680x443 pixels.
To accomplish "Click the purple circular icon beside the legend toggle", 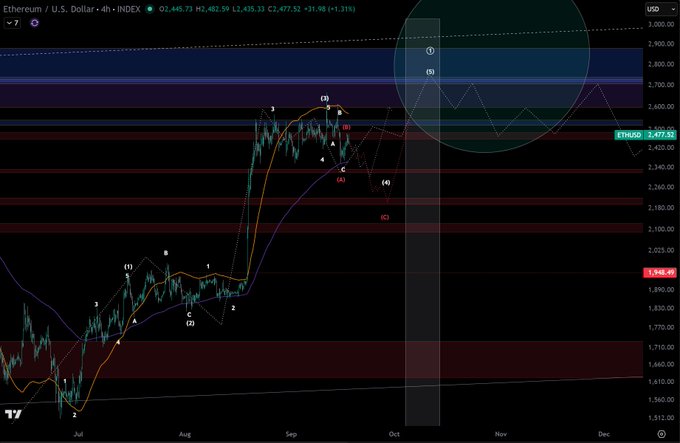I will [x=35, y=23].
